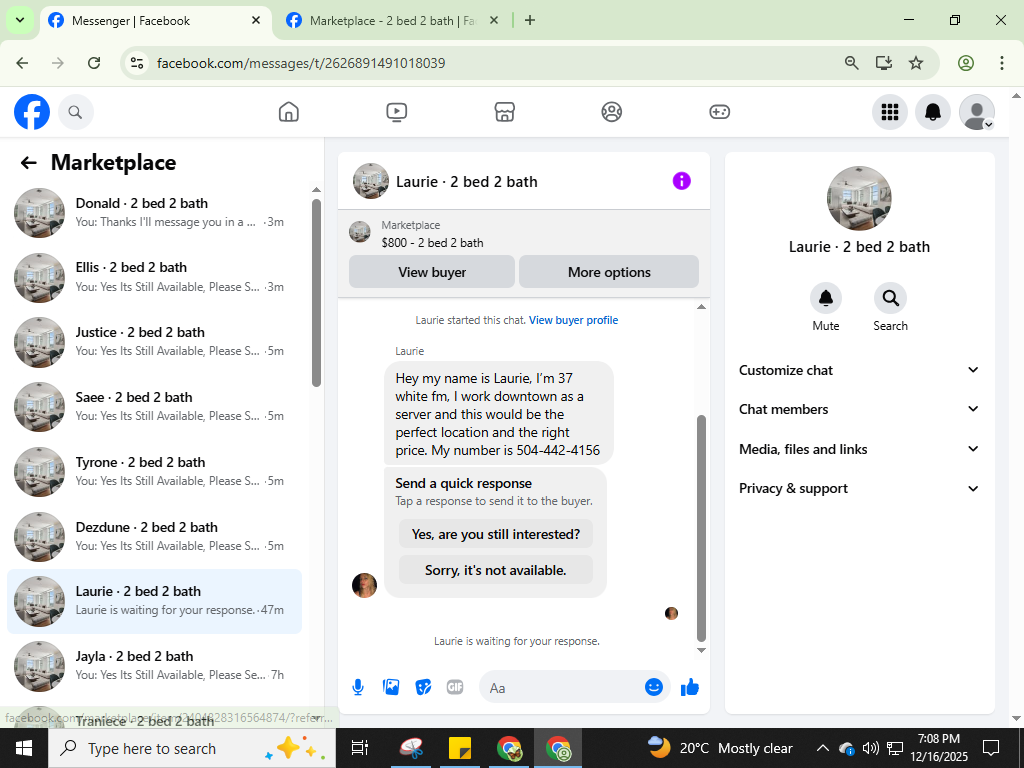The height and width of the screenshot is (768, 1024).
Task: Open Justice's 2 bed 2 bath conversation
Action: [155, 342]
